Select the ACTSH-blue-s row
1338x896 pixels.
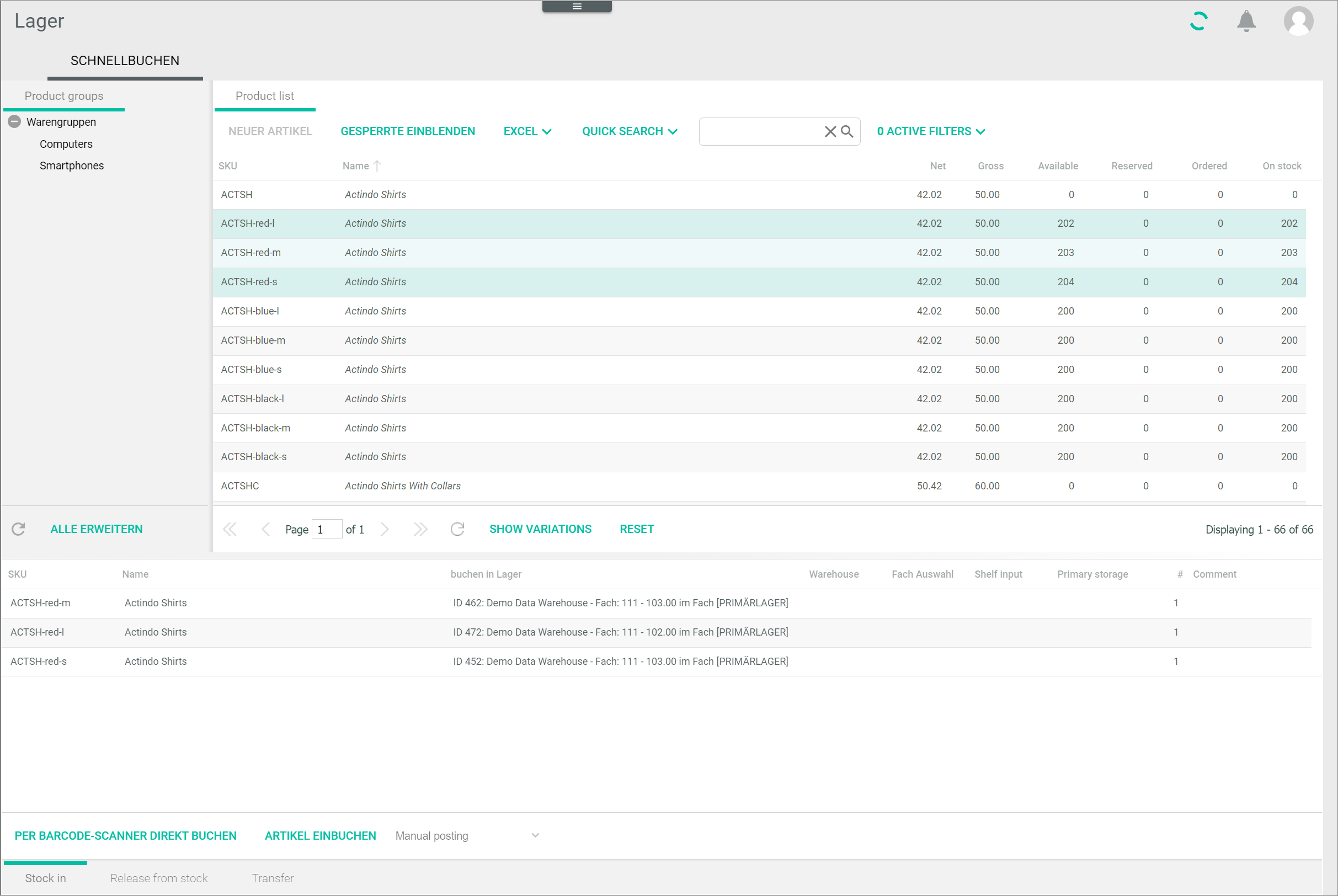[x=759, y=370]
